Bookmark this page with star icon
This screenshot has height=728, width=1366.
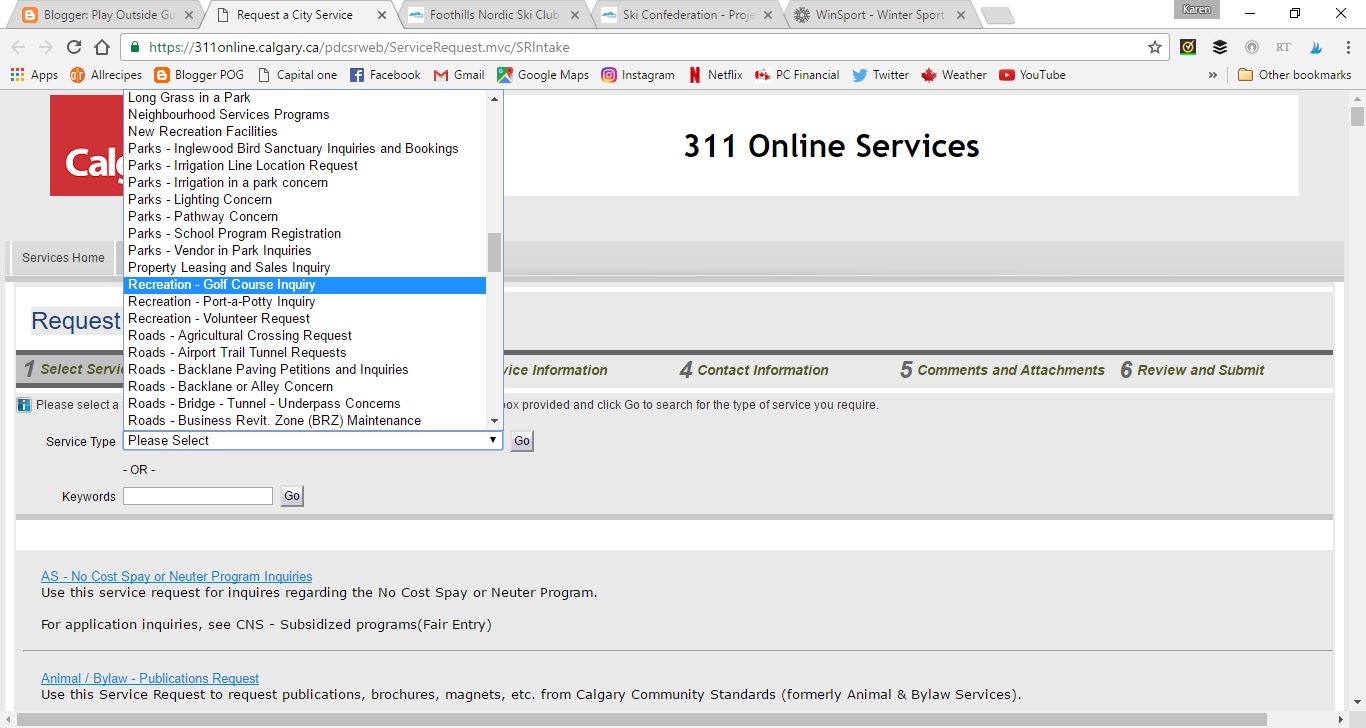(x=1155, y=47)
